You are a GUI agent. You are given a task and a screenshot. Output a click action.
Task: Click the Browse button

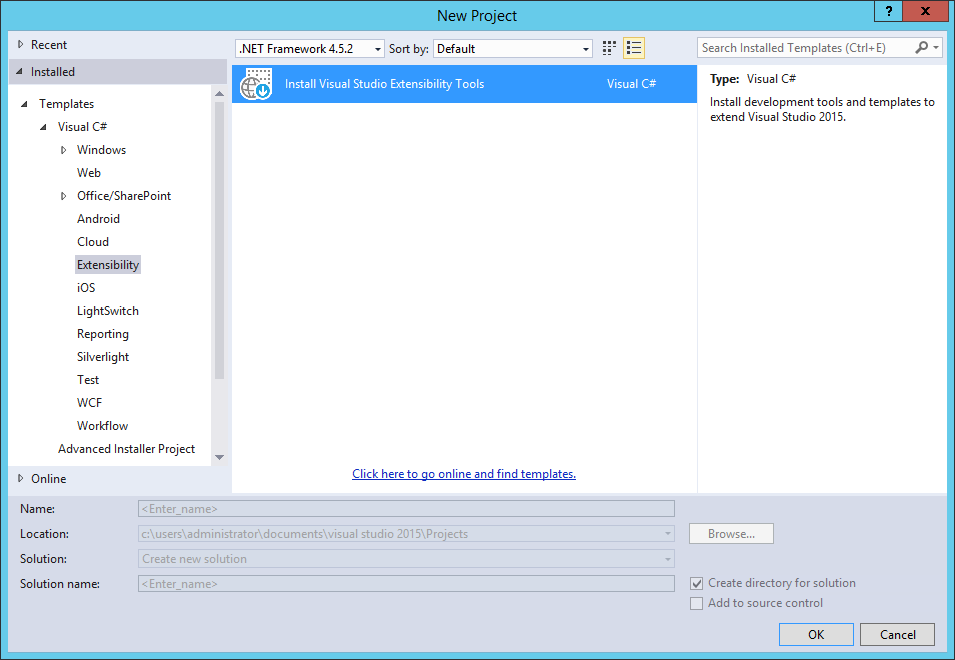coord(730,533)
